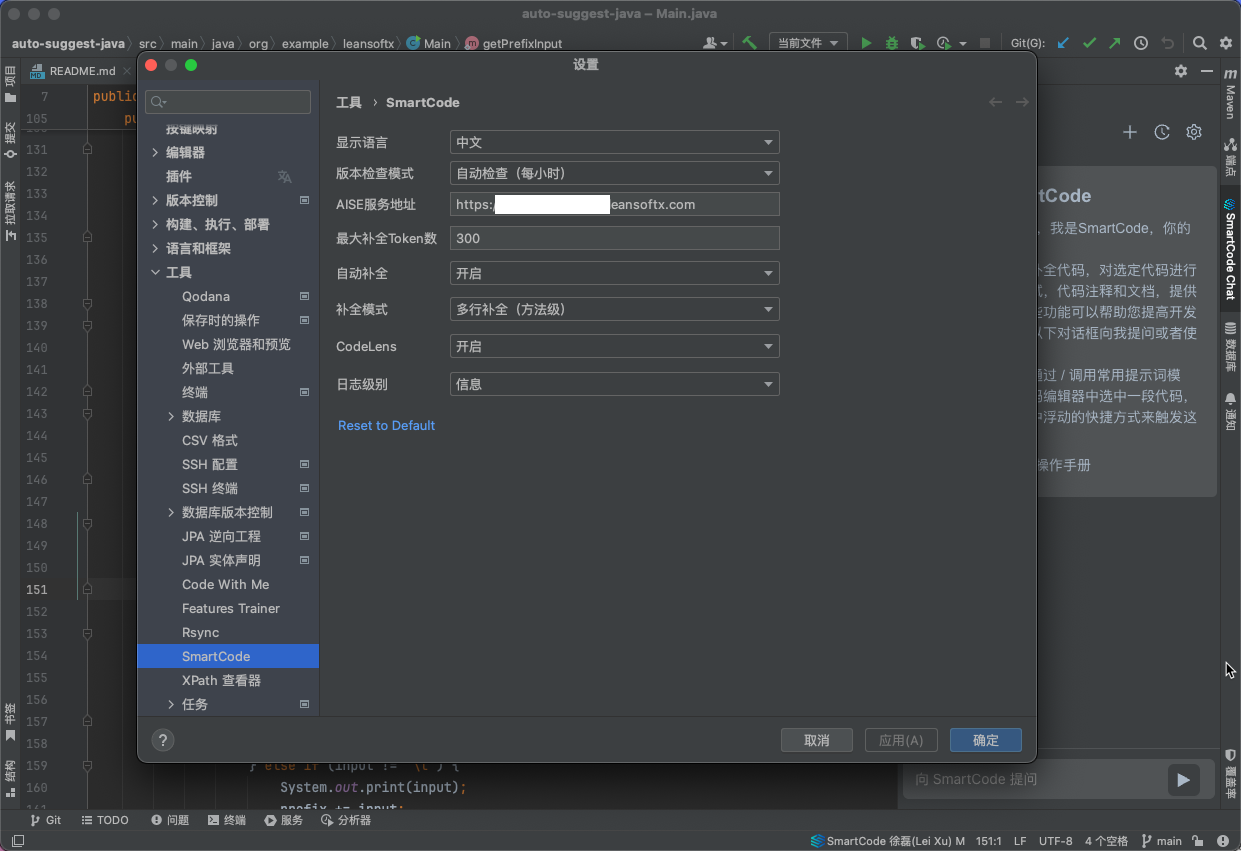Open SmartCode panel settings gear

(1194, 132)
